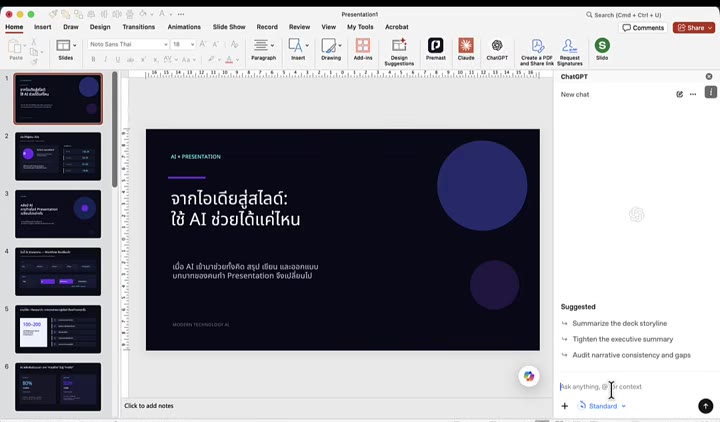Open the Comments pane
720x422 pixels.
643,28
